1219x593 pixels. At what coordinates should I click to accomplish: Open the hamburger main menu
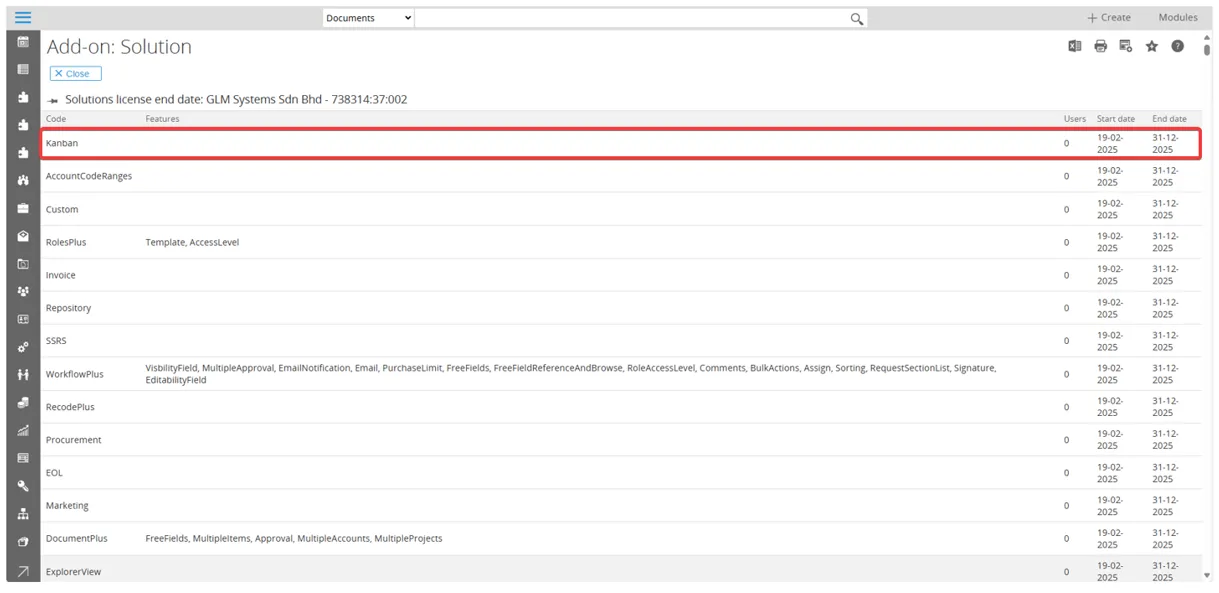(22, 18)
